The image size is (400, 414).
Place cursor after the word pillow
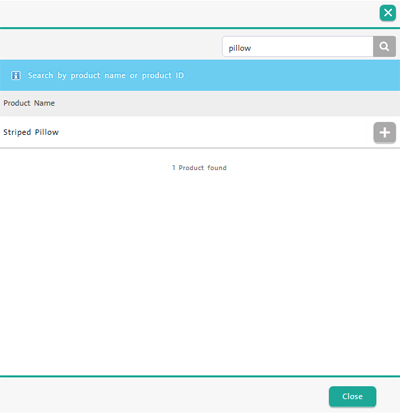[x=252, y=48]
